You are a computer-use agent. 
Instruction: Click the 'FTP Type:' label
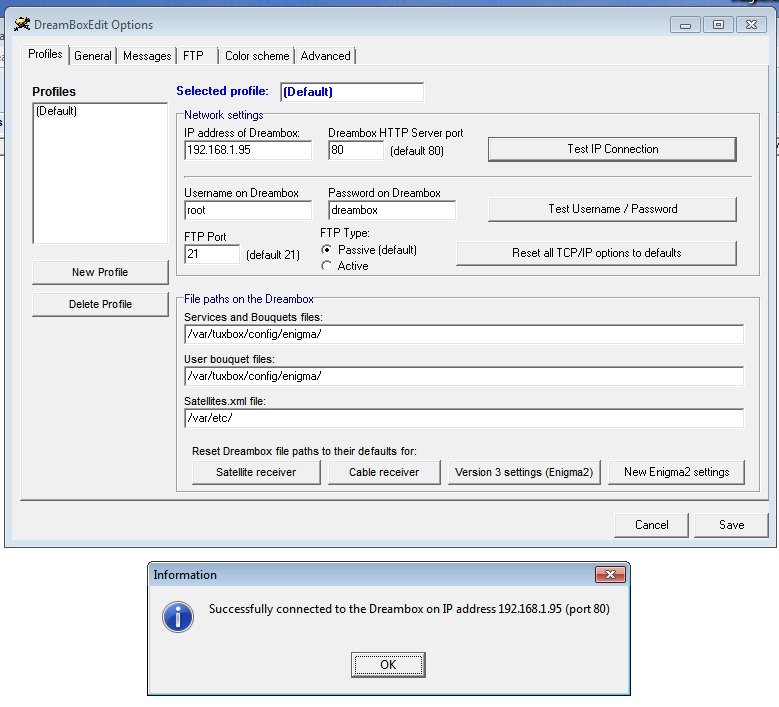pyautogui.click(x=345, y=233)
